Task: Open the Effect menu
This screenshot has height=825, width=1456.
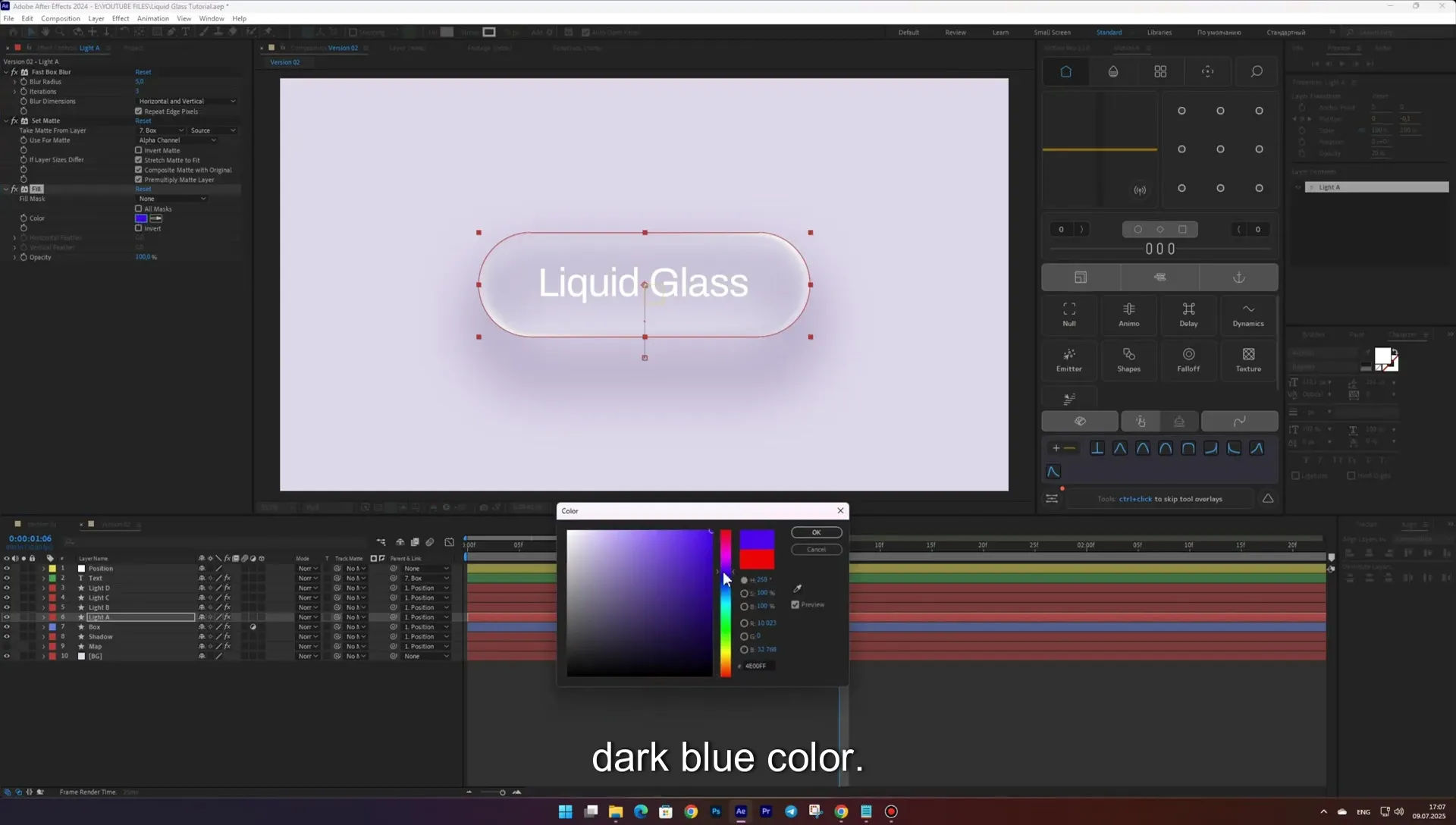Action: click(x=121, y=18)
